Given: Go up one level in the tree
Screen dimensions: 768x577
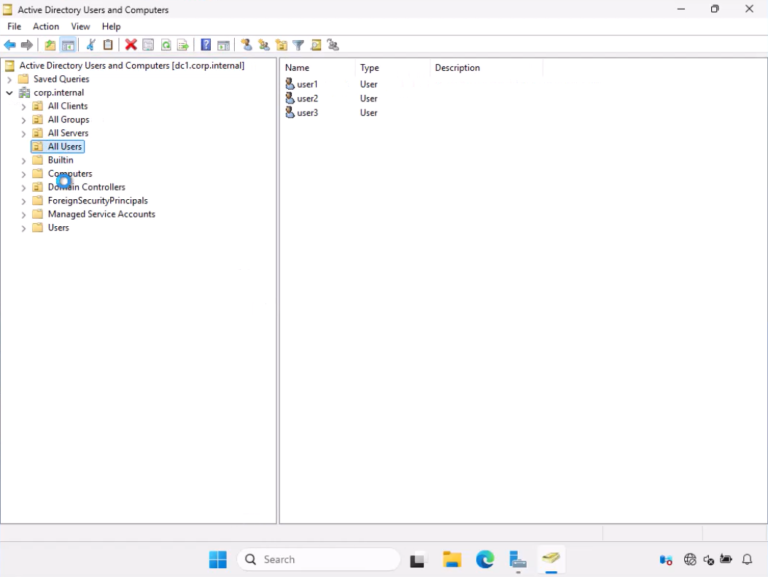Looking at the screenshot, I should coord(50,45).
